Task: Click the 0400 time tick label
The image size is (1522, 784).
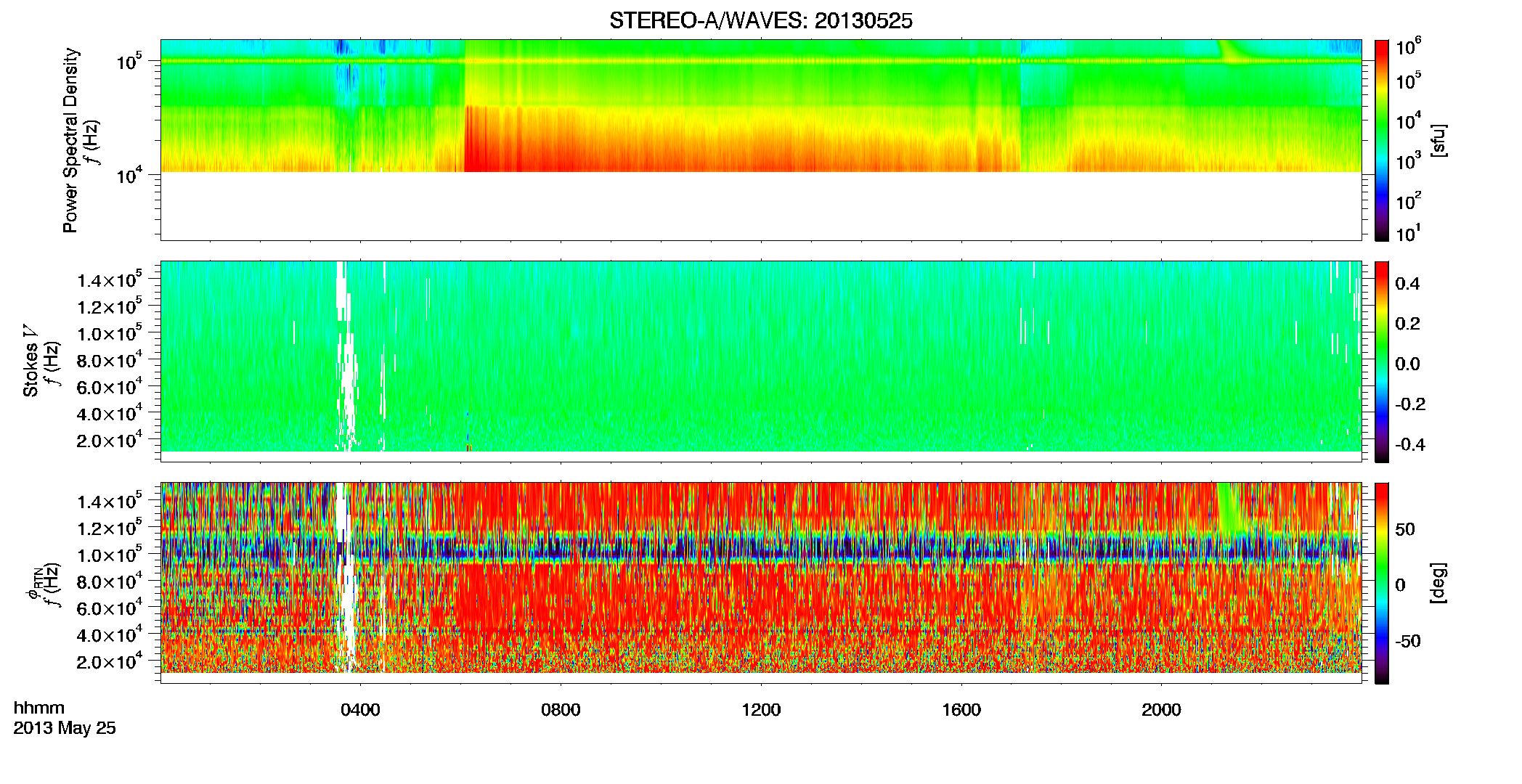Action: (x=360, y=710)
